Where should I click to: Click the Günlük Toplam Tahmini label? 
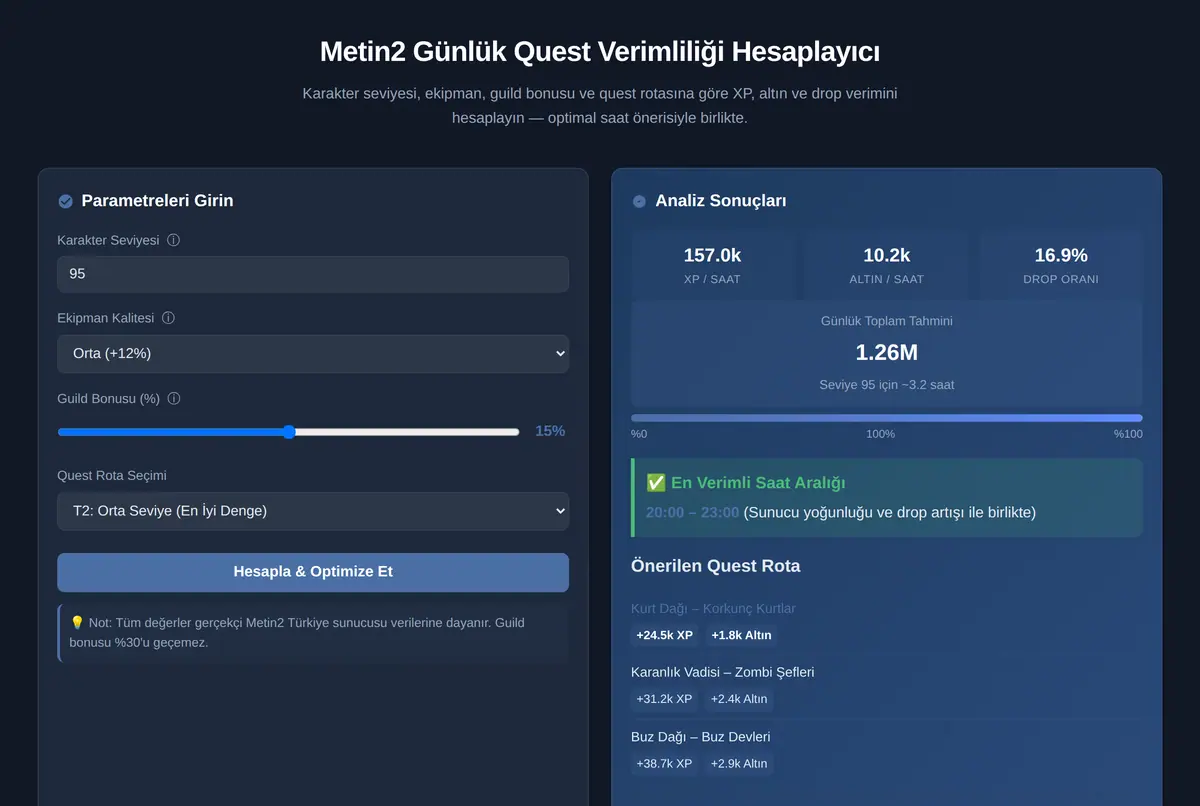click(887, 321)
